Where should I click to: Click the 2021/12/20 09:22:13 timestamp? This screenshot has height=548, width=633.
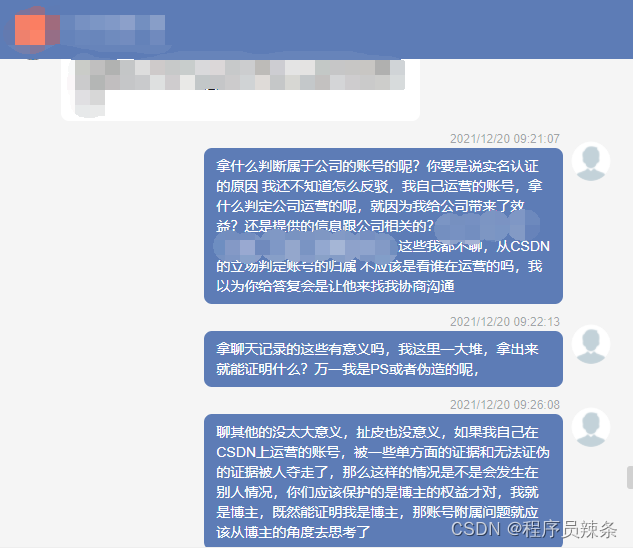[505, 322]
